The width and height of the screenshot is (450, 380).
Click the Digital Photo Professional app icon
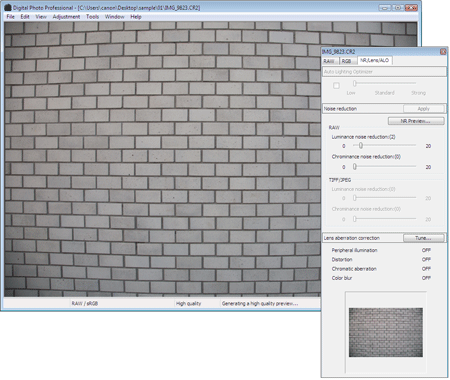point(7,7)
